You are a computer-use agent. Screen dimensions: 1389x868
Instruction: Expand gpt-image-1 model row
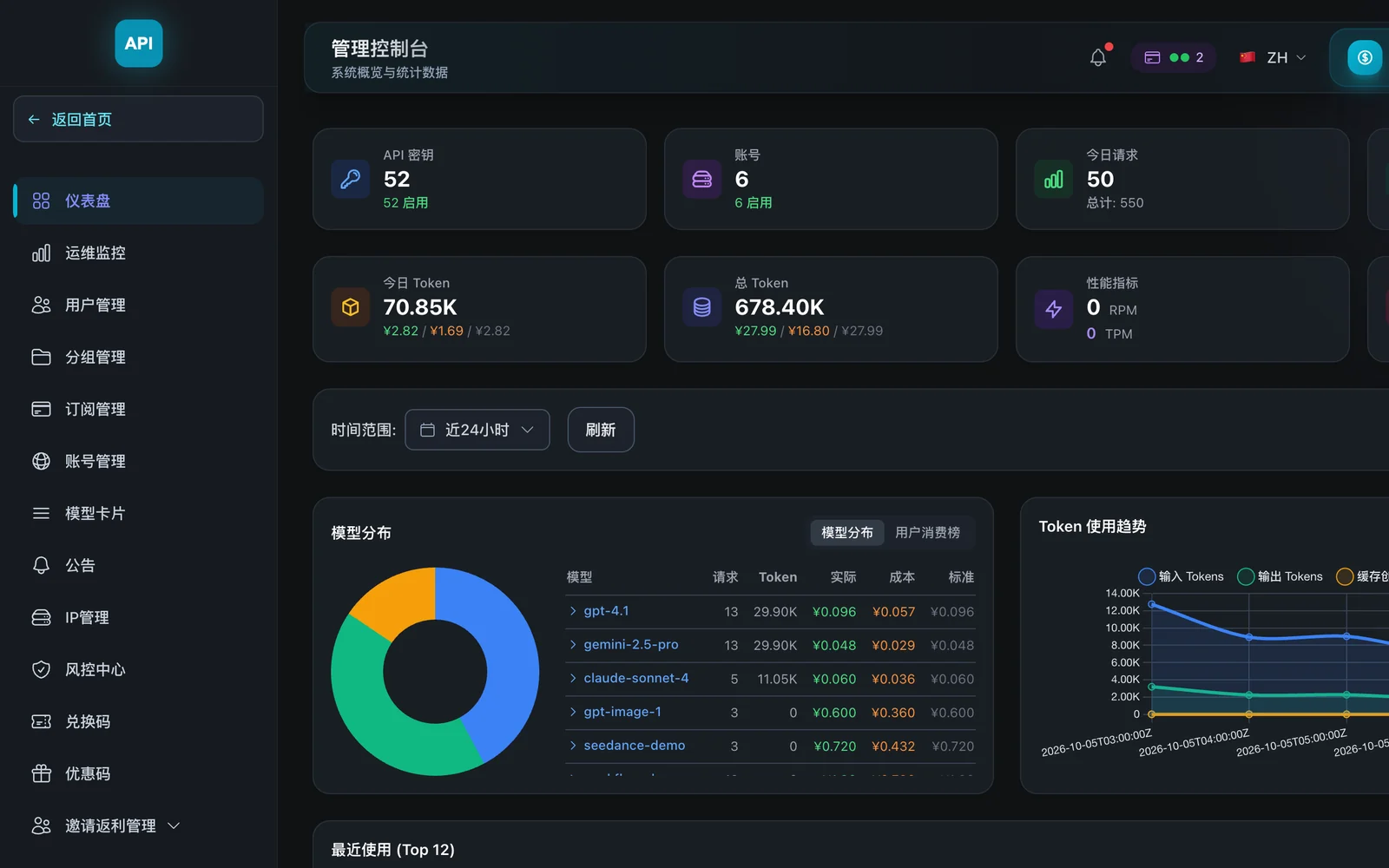(573, 712)
